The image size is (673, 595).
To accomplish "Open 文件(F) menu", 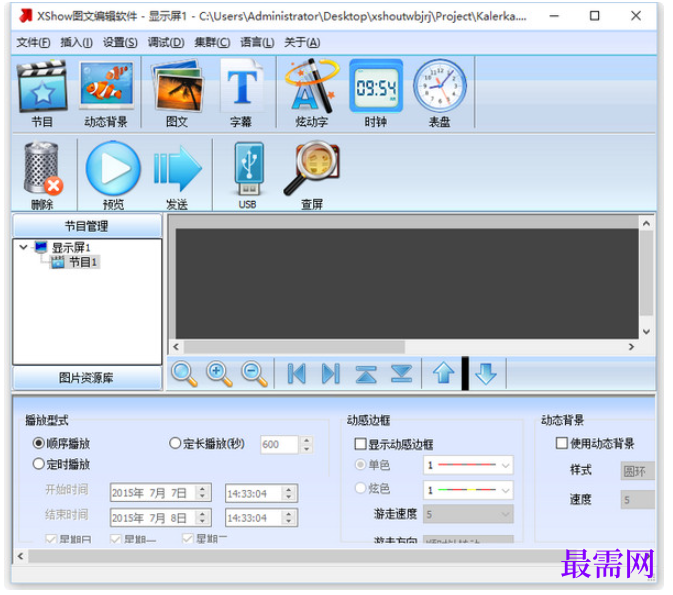I will [33, 42].
